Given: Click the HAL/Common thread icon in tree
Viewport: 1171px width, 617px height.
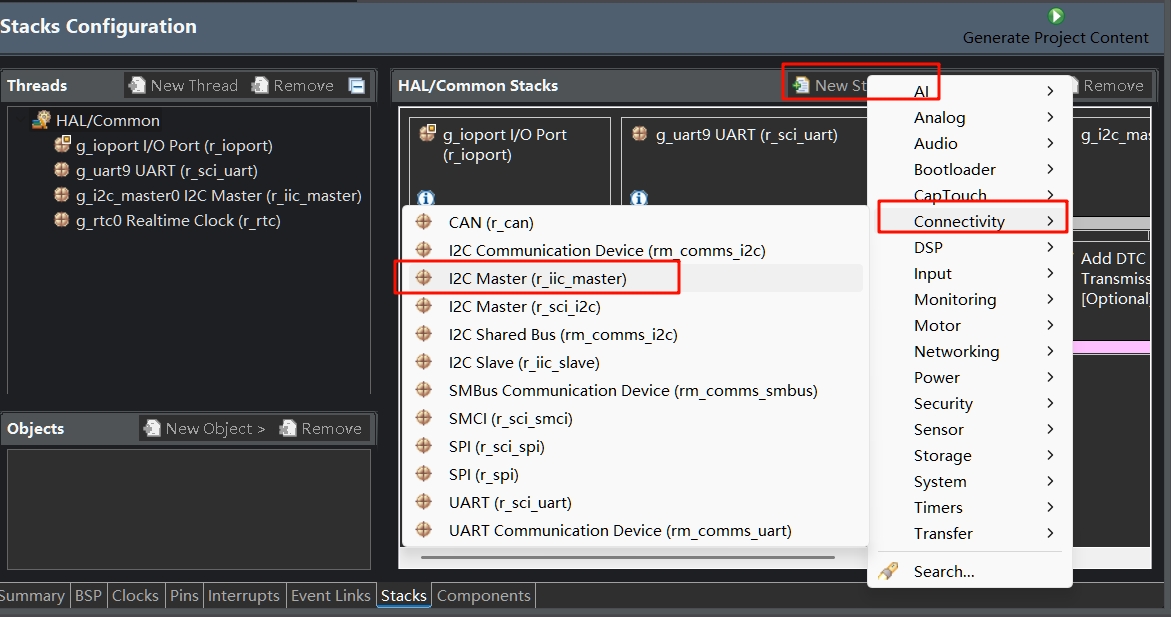Looking at the screenshot, I should click(x=41, y=120).
